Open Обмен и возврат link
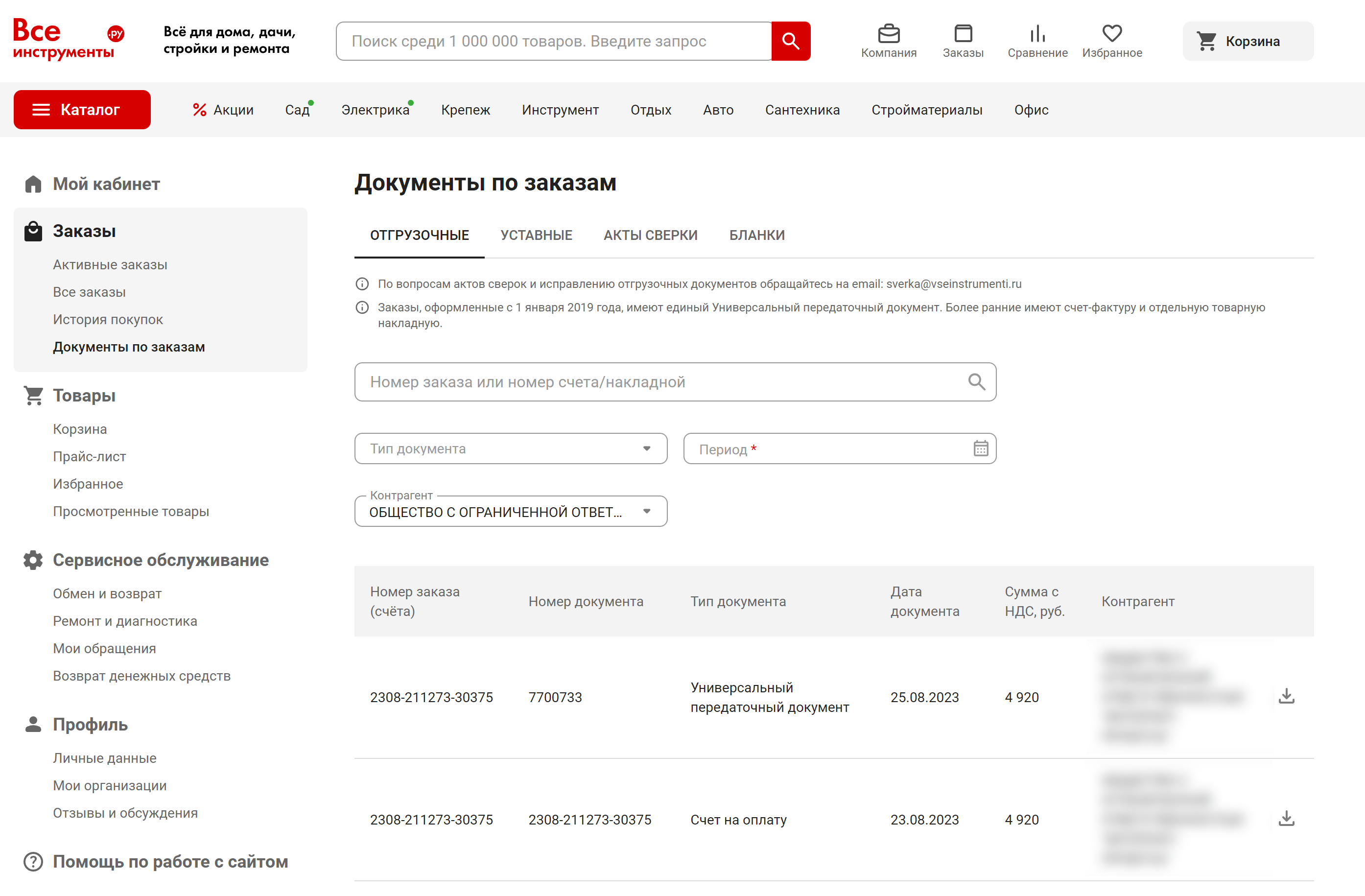1365x896 pixels. (107, 594)
